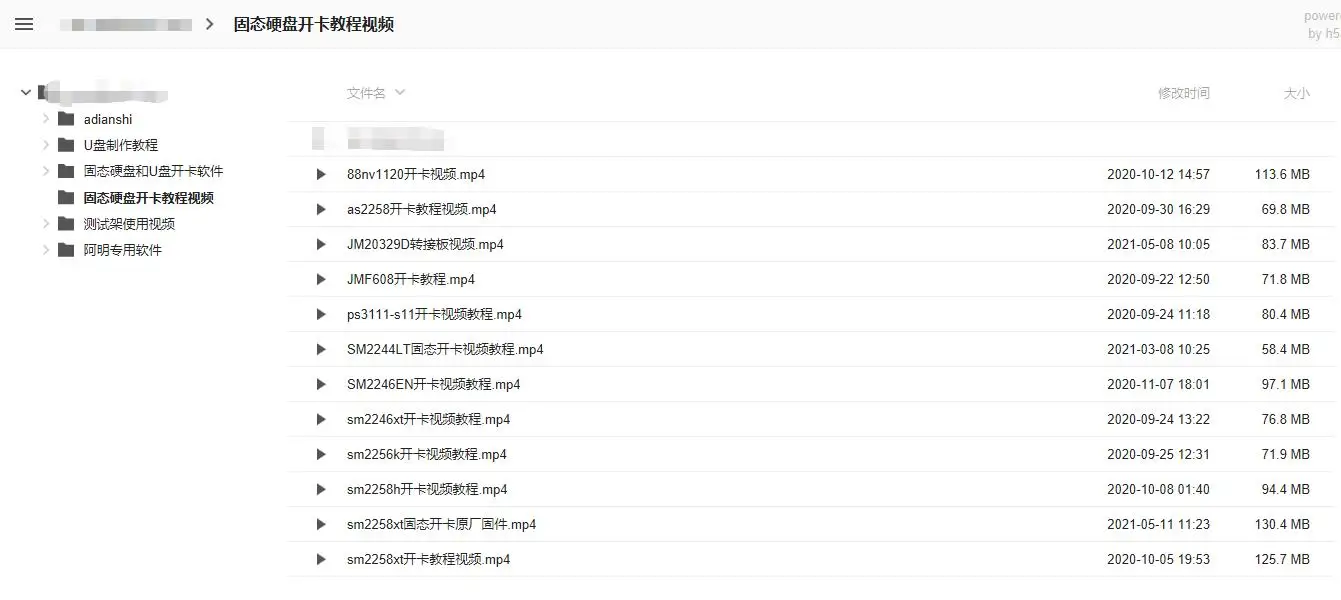This screenshot has height=600, width=1341.
Task: Click the 固态硬盘开卡教程视频 breadcrumb title
Action: 314,24
